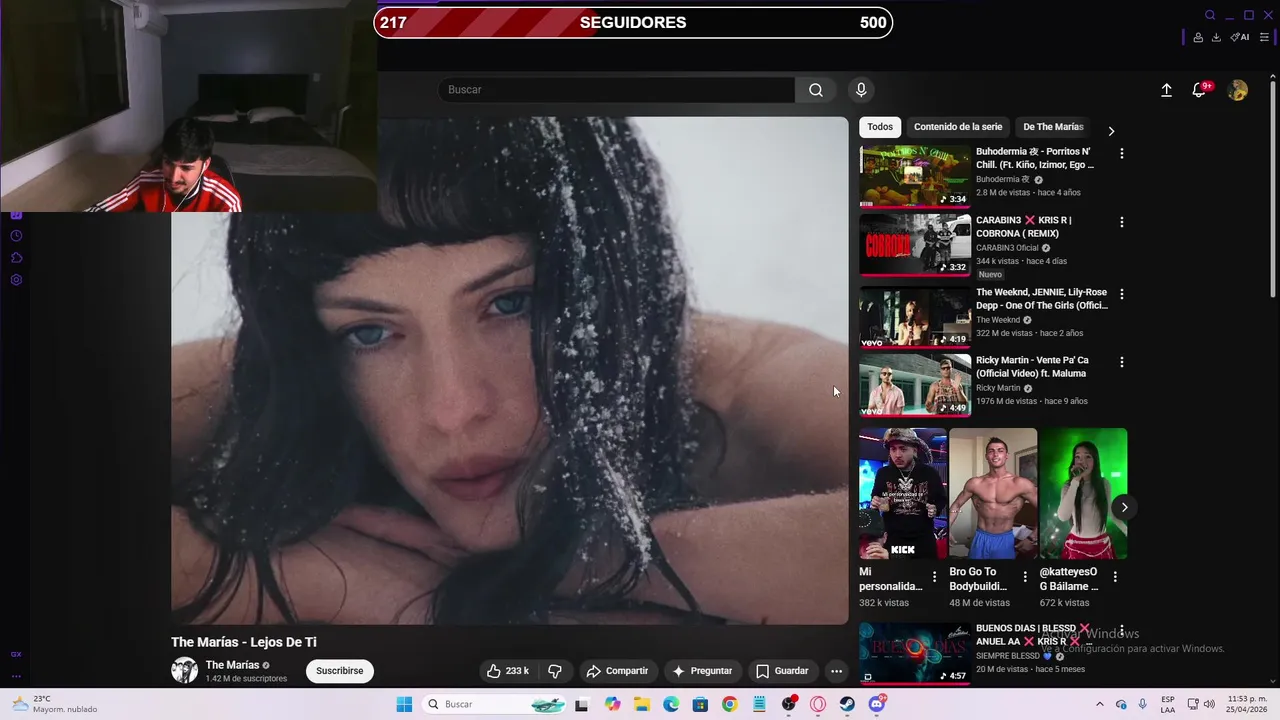Viewport: 1280px width, 720px height.
Task: Open the CARABIN3 COBRONA REMIX thumbnail
Action: pos(915,244)
